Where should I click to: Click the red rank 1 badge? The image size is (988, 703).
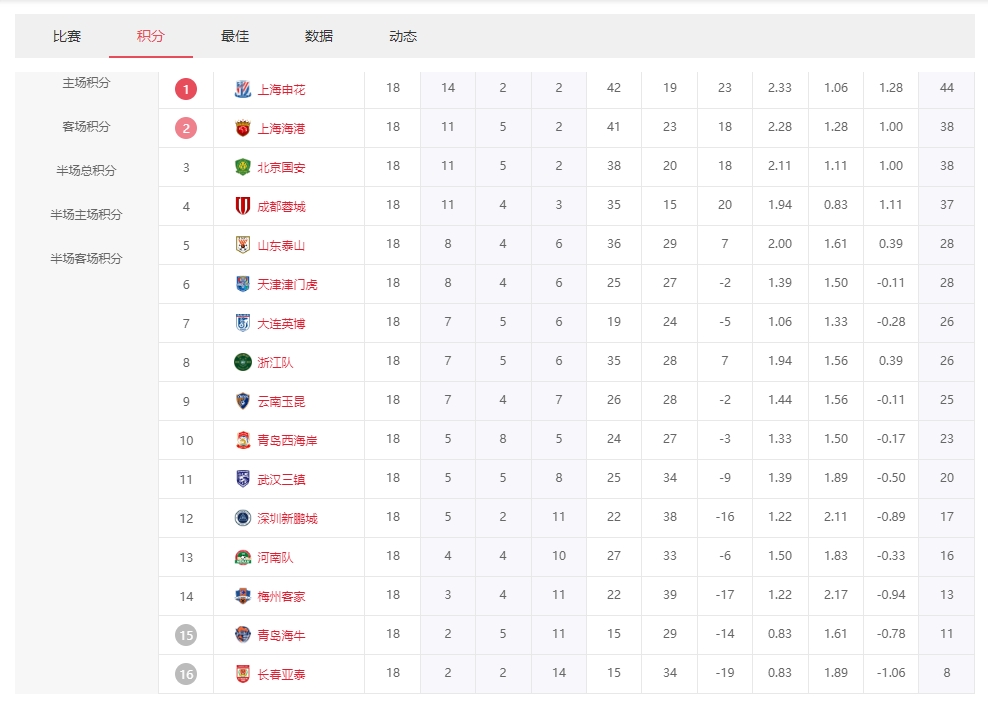coord(186,89)
